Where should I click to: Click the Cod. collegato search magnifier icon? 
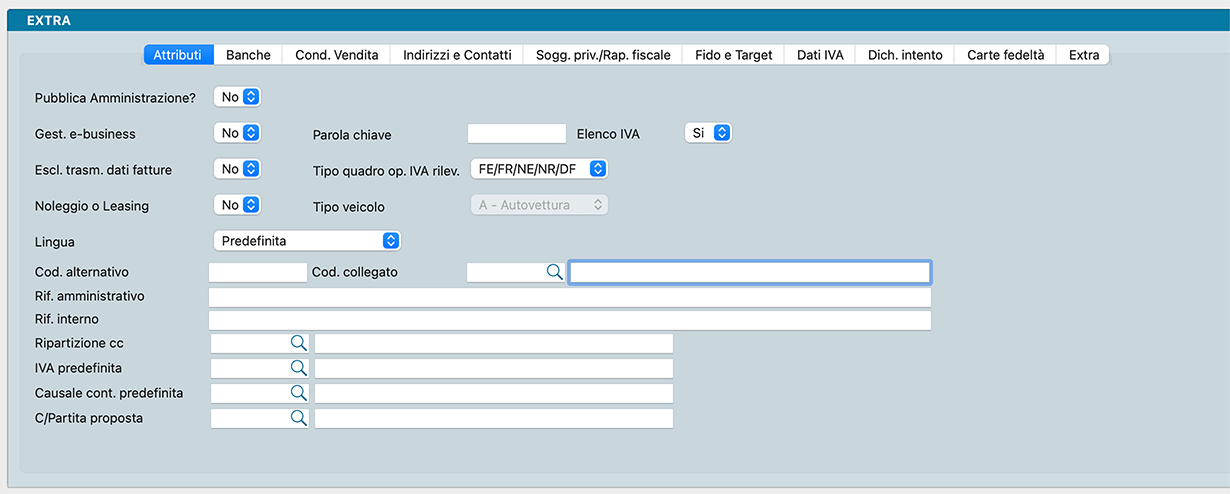(x=554, y=272)
